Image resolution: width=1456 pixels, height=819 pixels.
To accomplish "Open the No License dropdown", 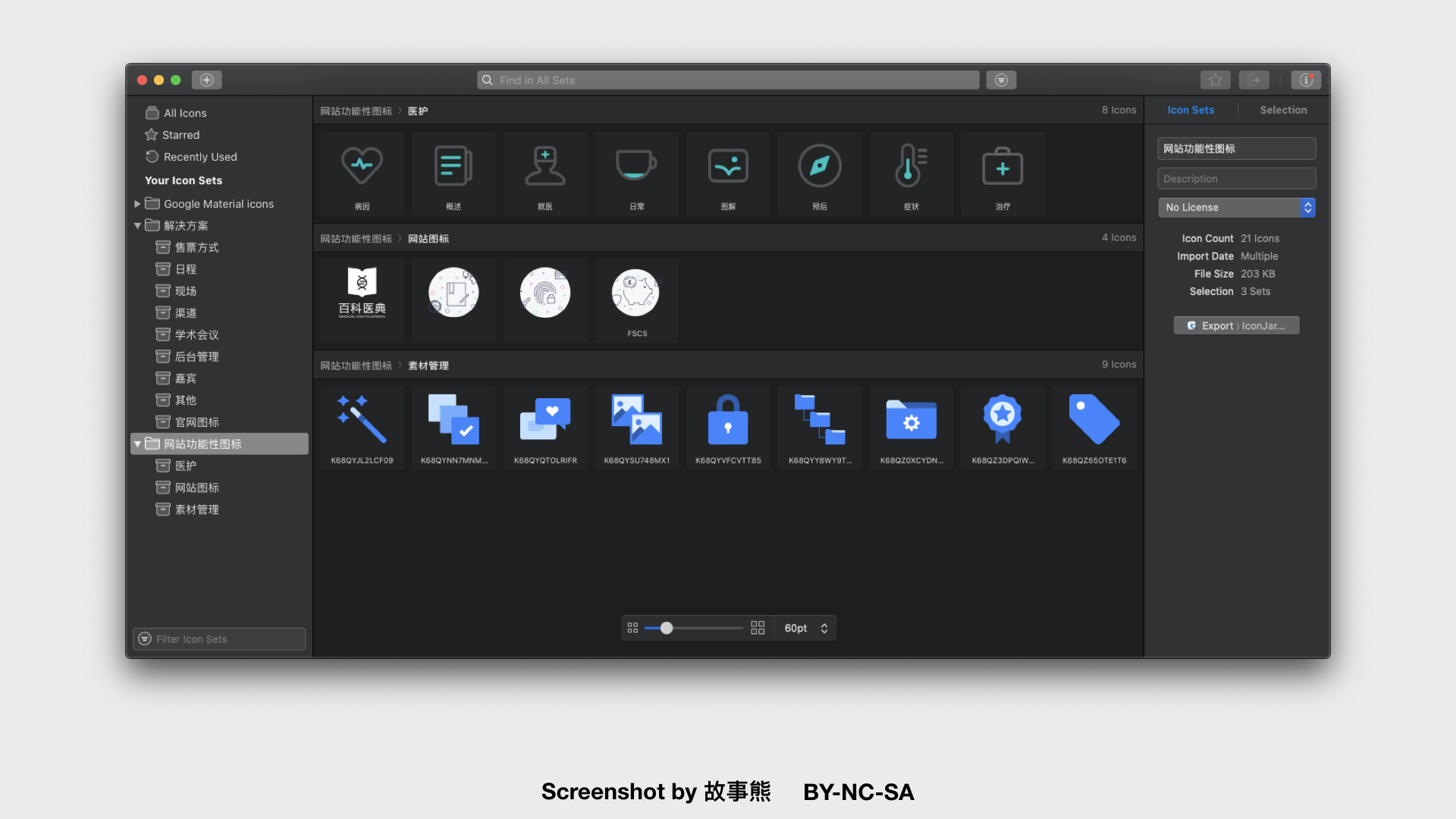I will (1236, 207).
